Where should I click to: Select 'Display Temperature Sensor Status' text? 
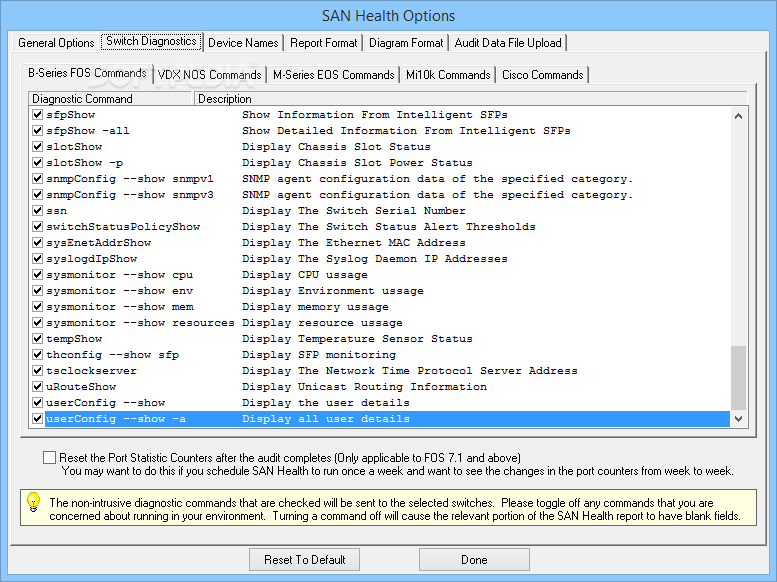pyautogui.click(x=357, y=339)
